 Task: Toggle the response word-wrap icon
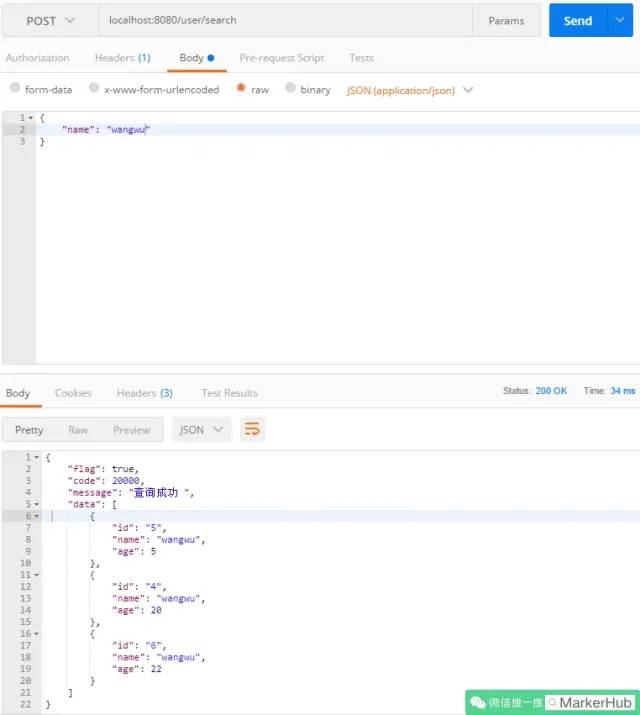252,429
